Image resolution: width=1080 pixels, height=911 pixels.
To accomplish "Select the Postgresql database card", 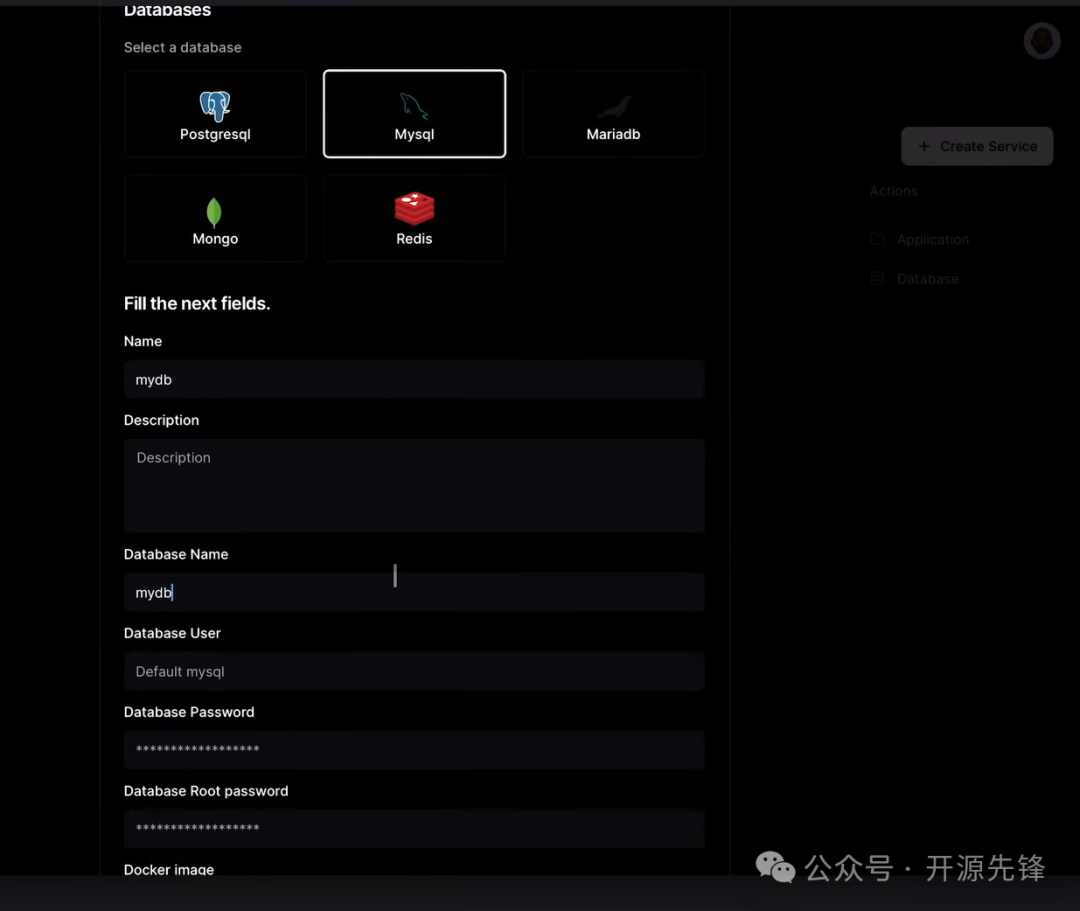I will 215,114.
